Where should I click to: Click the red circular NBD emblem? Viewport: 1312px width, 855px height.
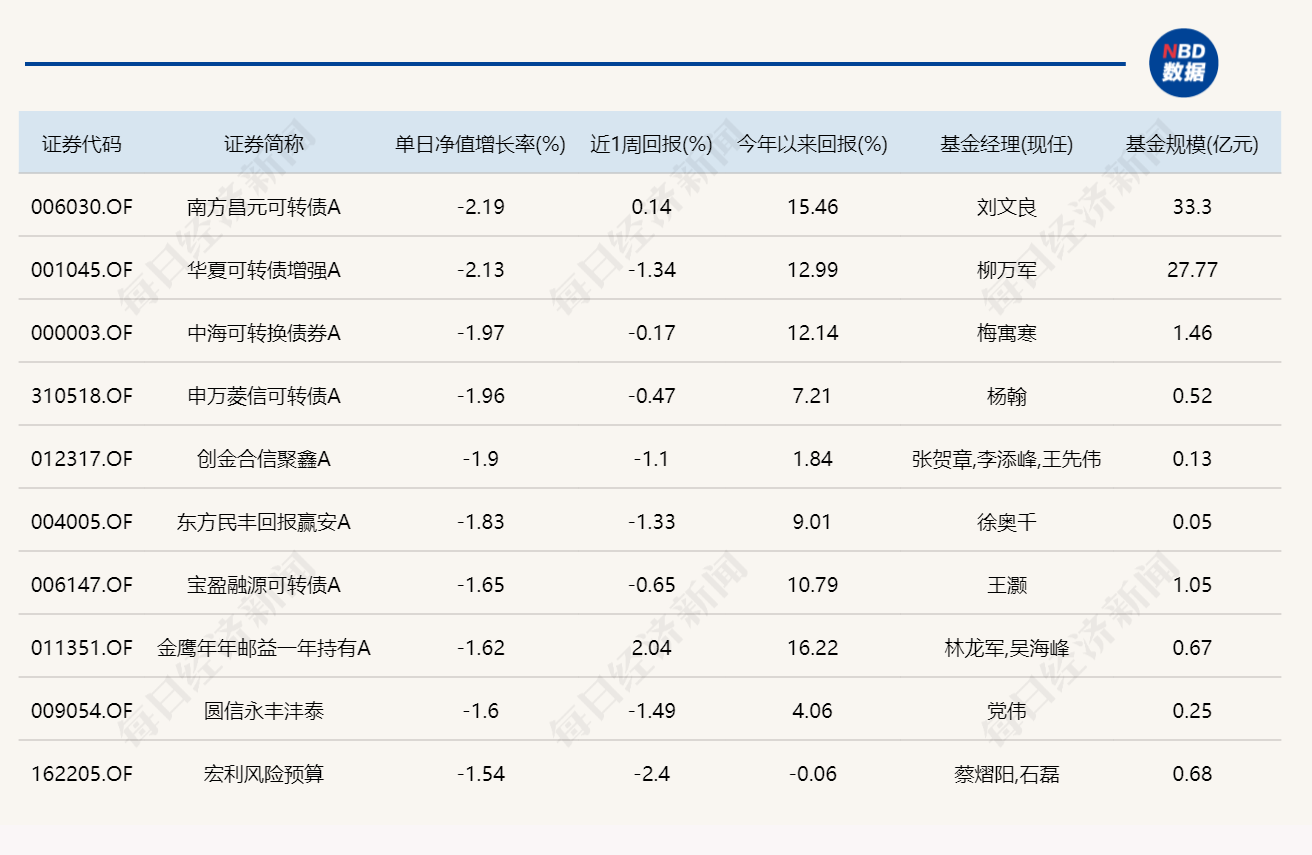tap(1184, 62)
